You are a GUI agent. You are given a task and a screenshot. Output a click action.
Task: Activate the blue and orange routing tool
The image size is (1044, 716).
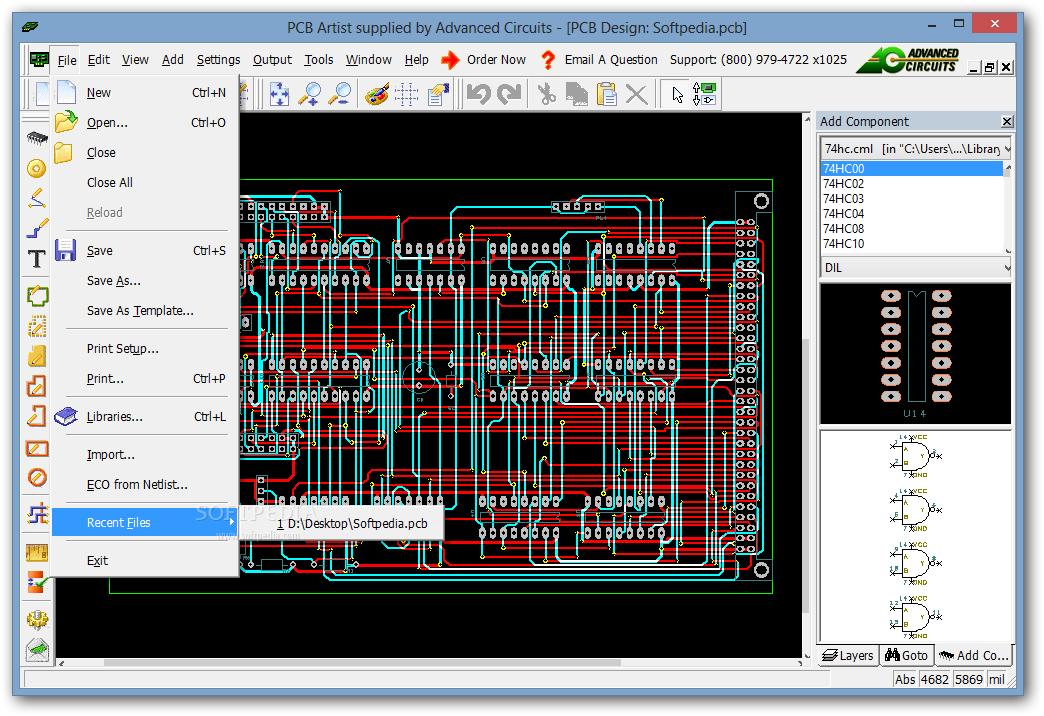[37, 514]
